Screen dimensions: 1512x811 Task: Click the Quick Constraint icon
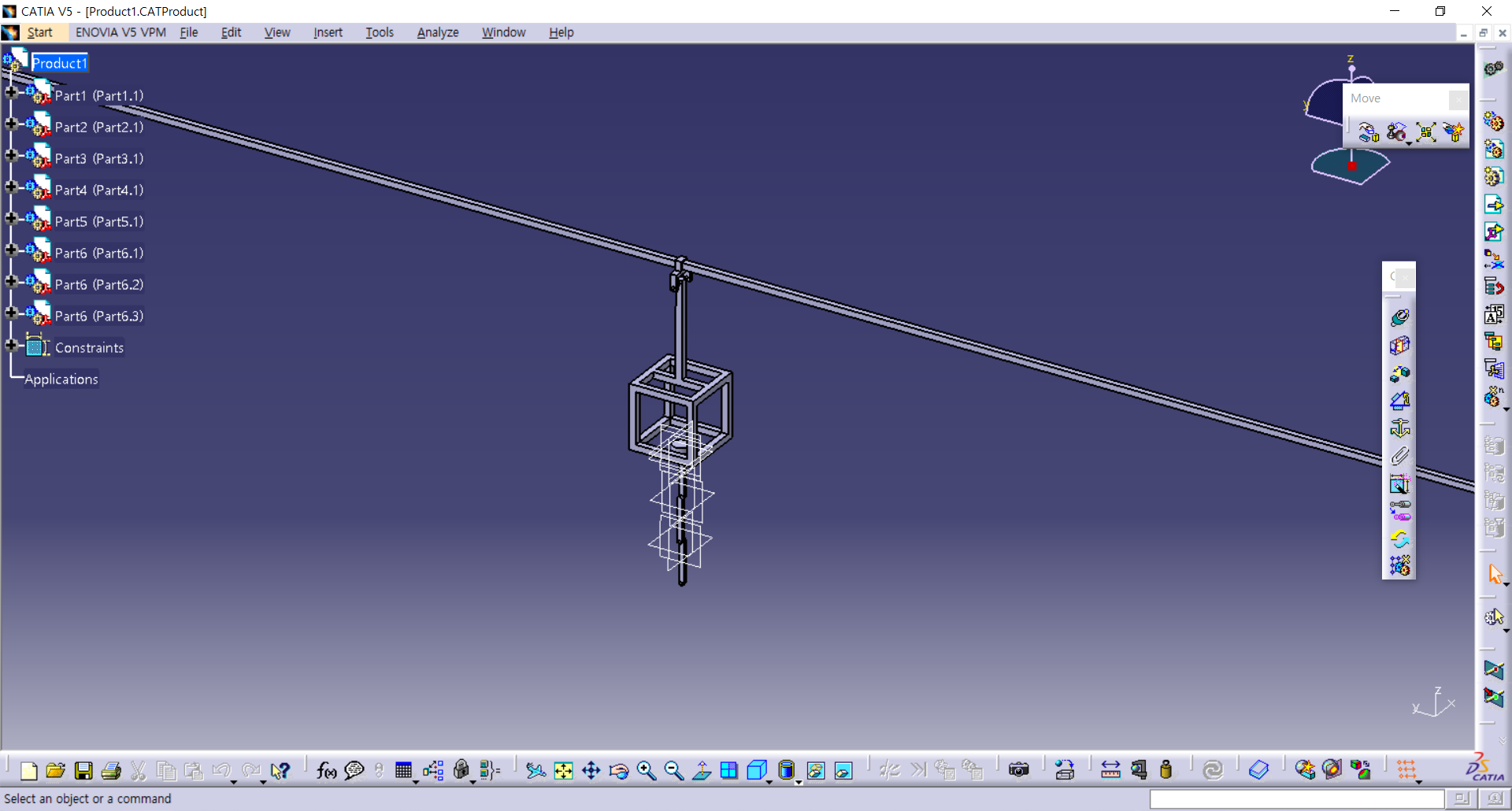(1399, 483)
